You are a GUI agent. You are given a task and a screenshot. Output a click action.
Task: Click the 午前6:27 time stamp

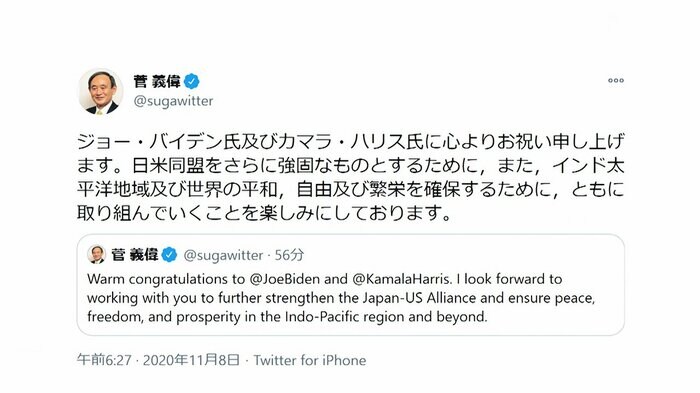104,360
